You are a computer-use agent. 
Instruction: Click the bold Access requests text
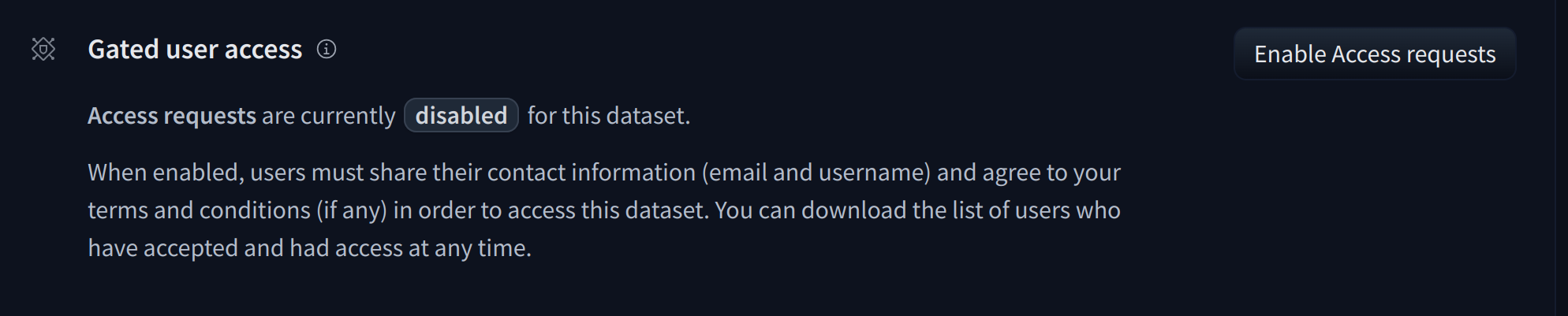coord(172,116)
